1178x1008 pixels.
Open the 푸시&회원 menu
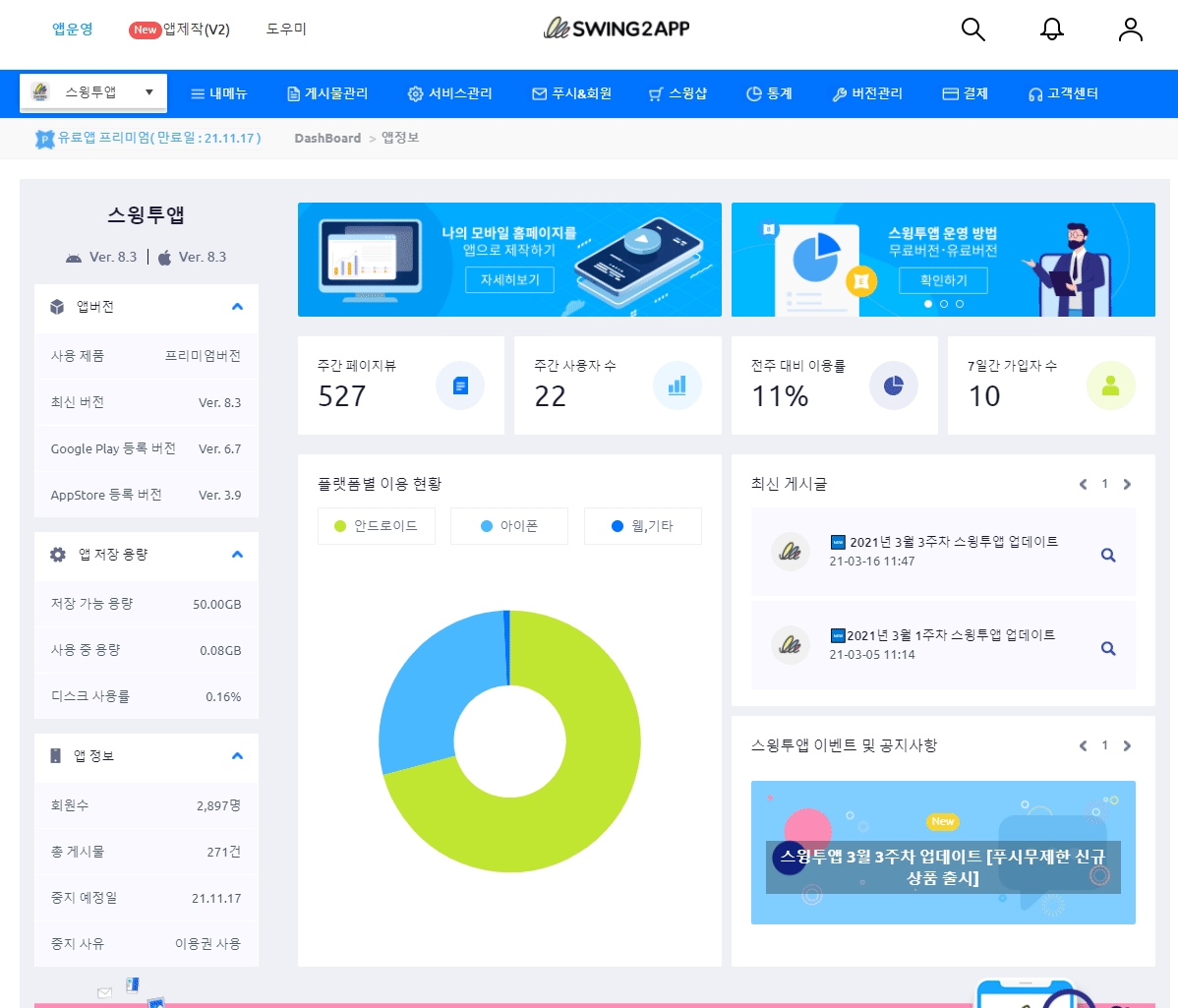pyautogui.click(x=571, y=93)
